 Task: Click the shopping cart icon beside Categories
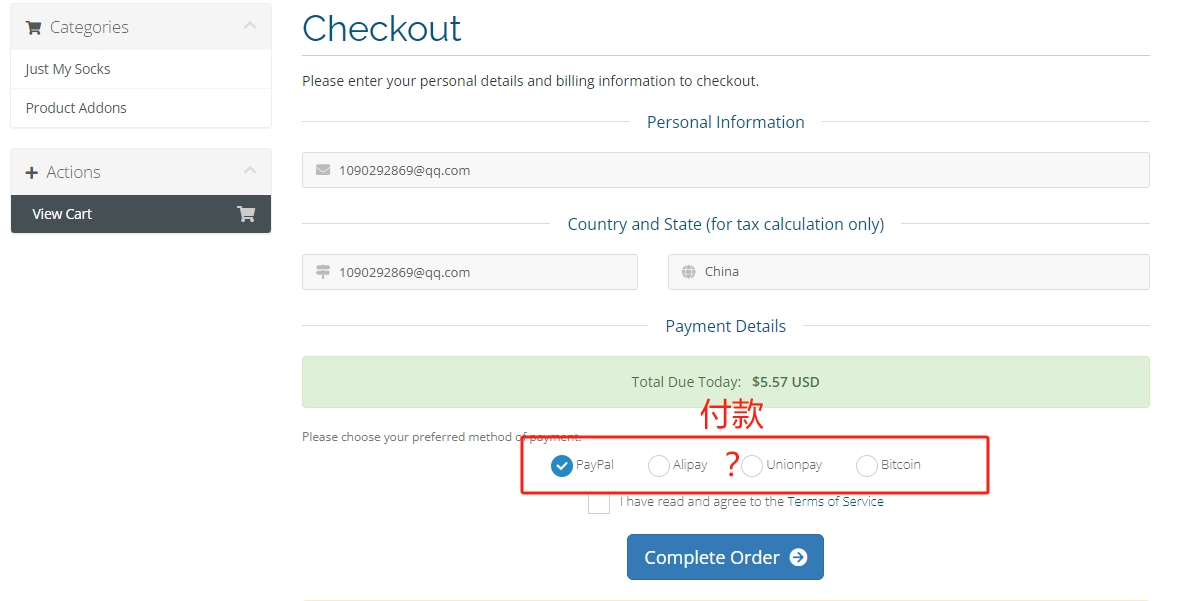point(33,28)
